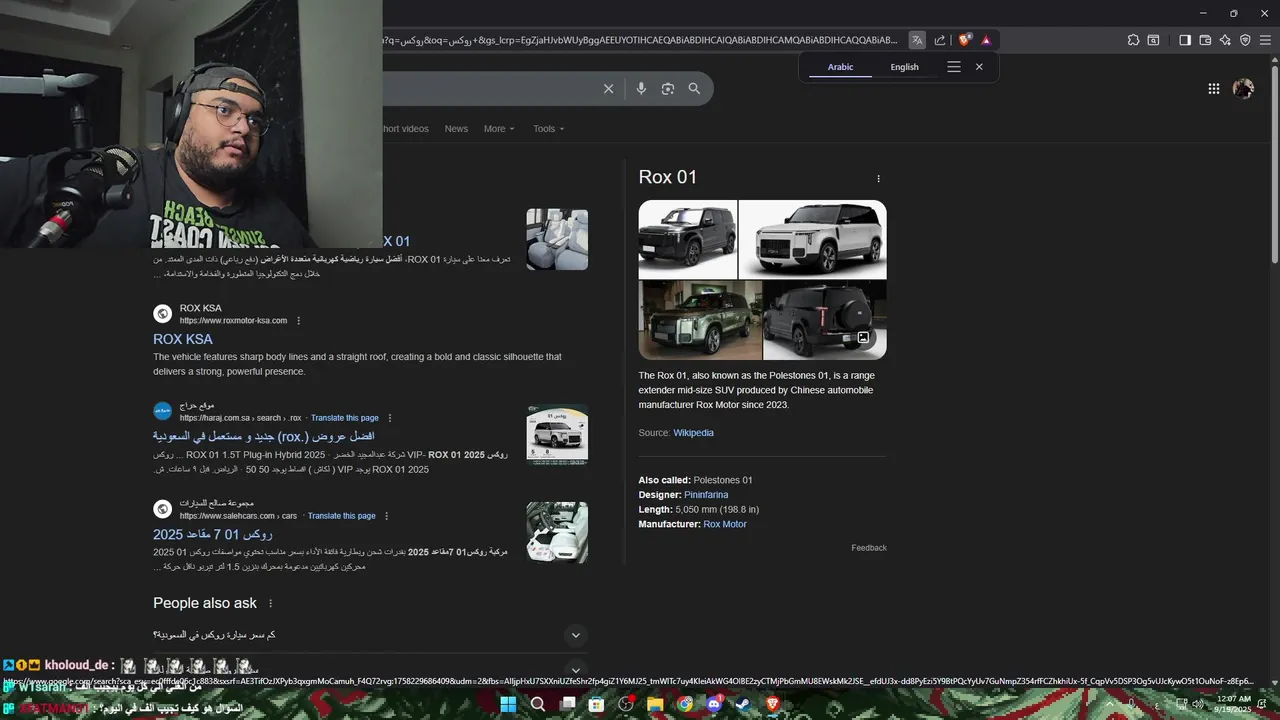This screenshot has width=1280, height=720.
Task: Open Brave Wallet icon
Action: pyautogui.click(x=1205, y=40)
